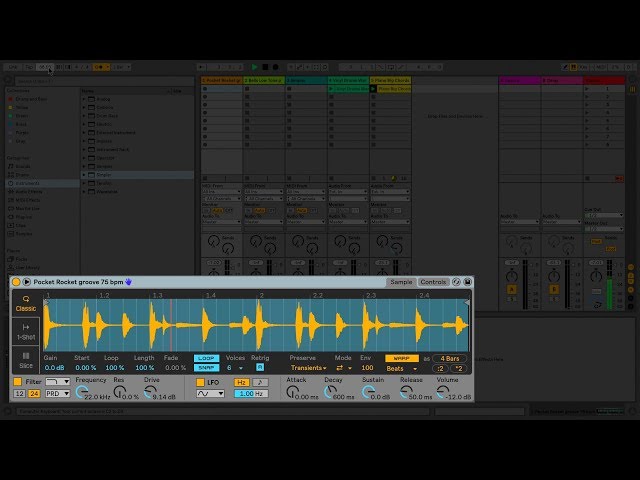Click the LFO rate 1.00 Hz field

click(x=251, y=393)
